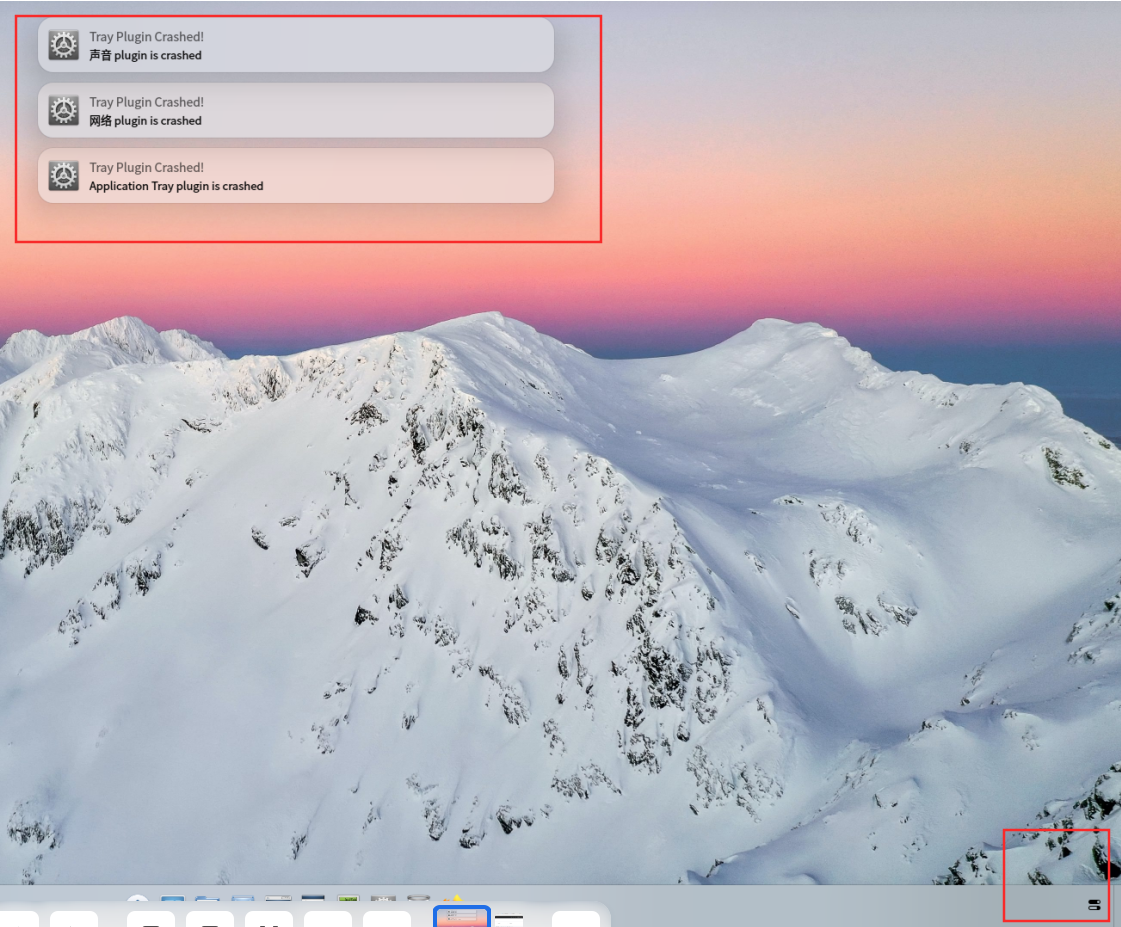Open the quick settings toggle icon in tray

point(1094,905)
